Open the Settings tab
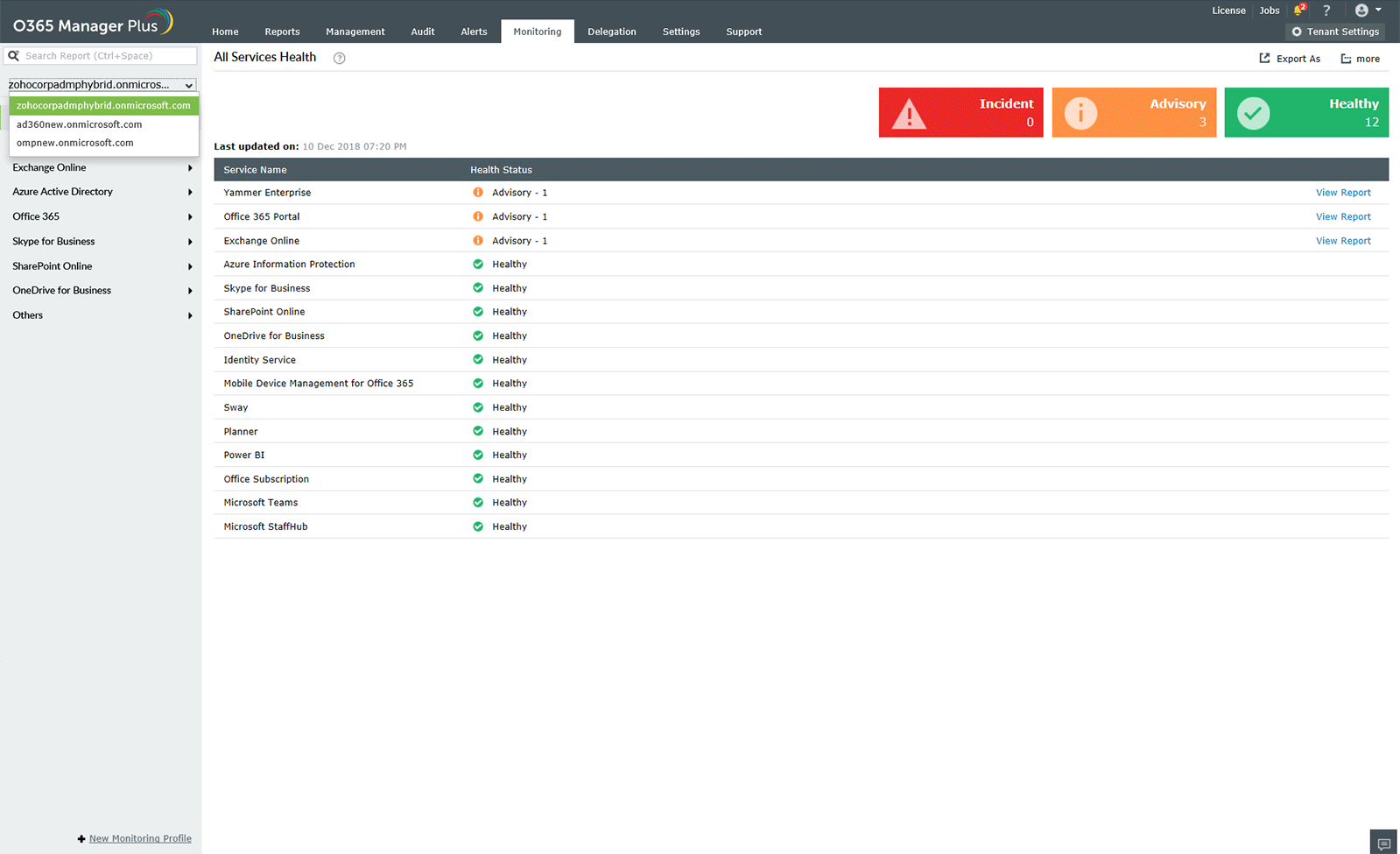The image size is (1400, 854). [x=681, y=32]
